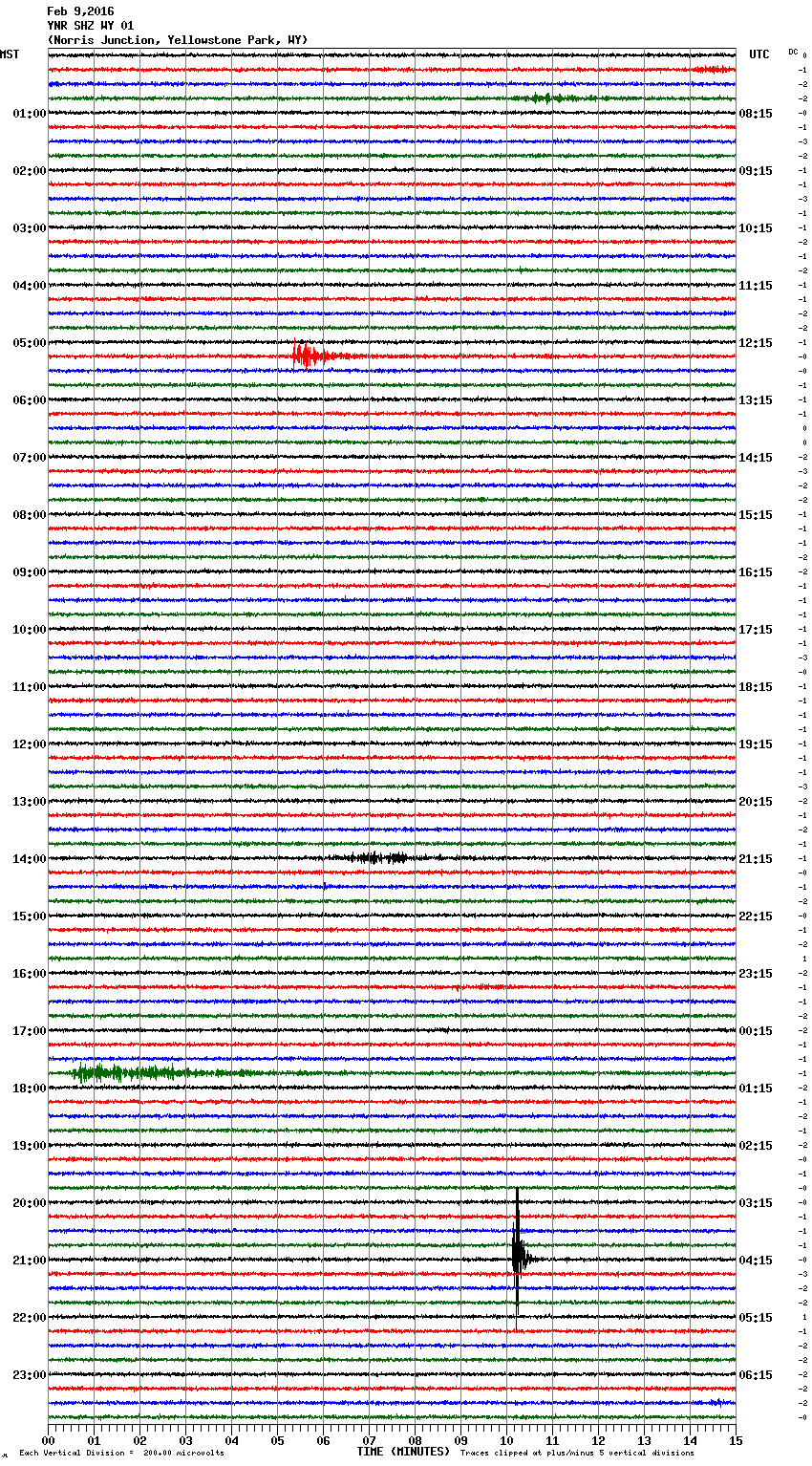Click the 10 minute tick label on the bottom axis
812x1466 pixels.
click(507, 1441)
